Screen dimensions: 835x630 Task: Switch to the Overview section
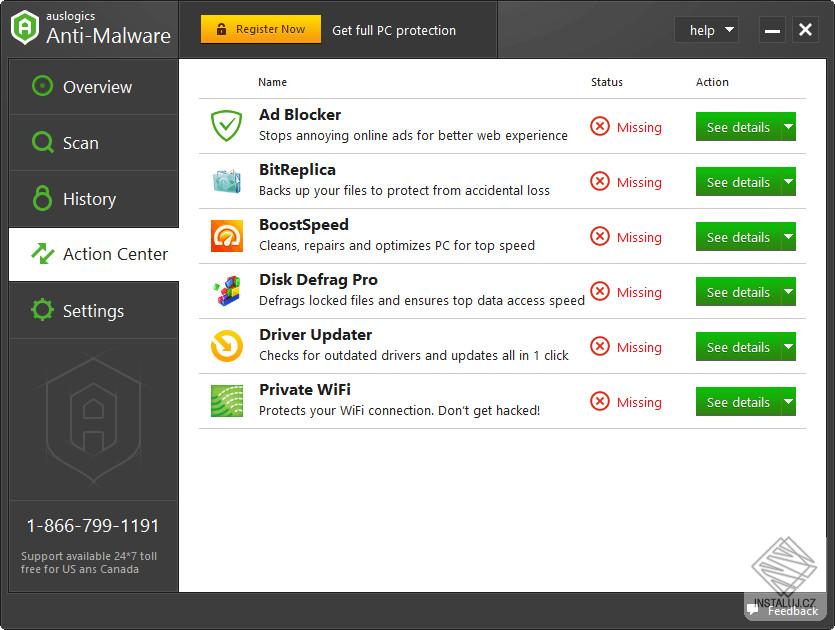(95, 87)
